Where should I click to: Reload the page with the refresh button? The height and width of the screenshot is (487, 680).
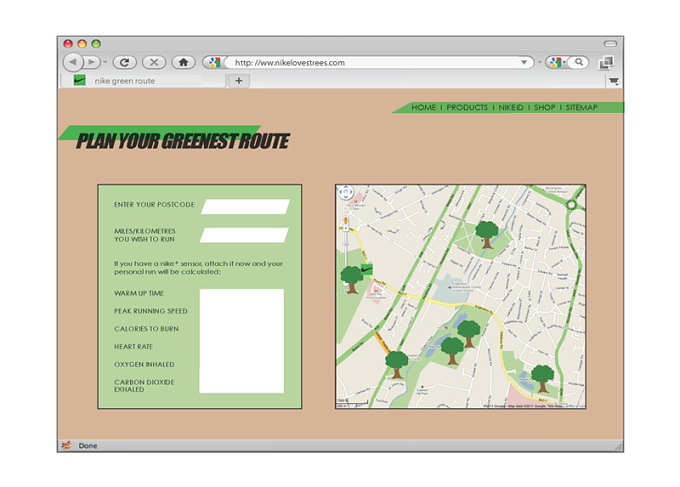point(124,62)
